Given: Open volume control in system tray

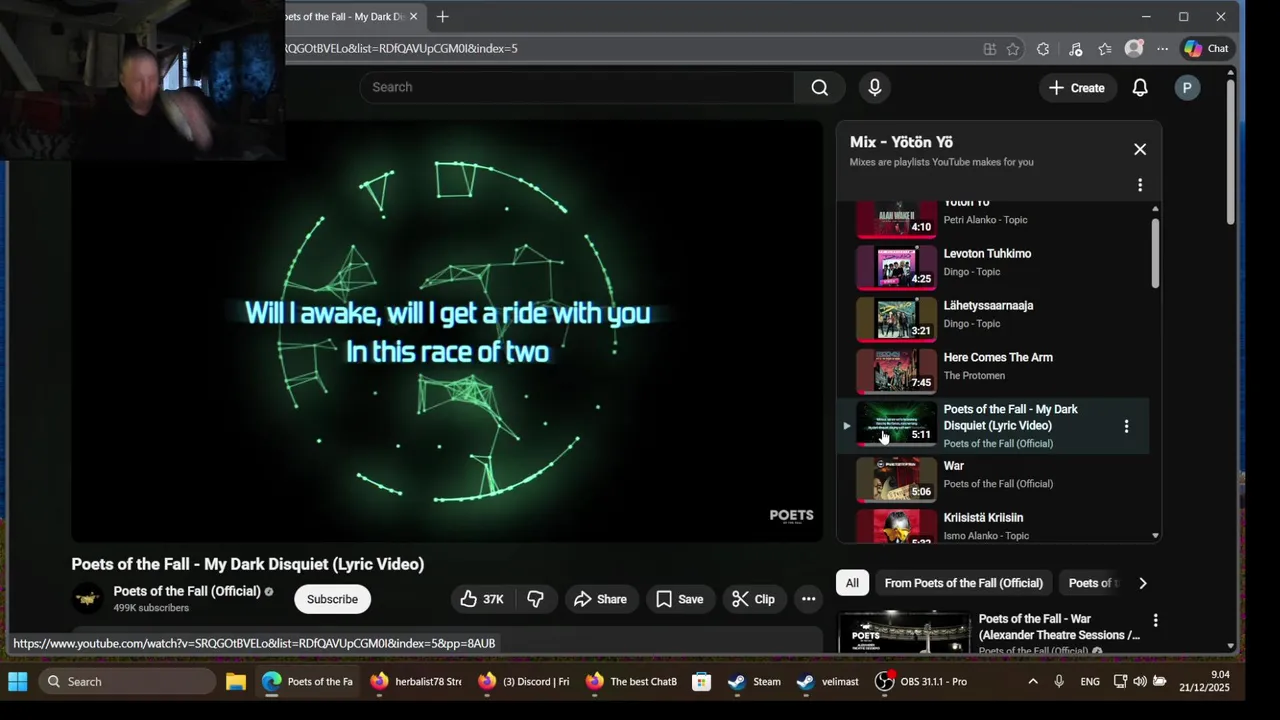Looking at the screenshot, I should click(x=1140, y=682).
